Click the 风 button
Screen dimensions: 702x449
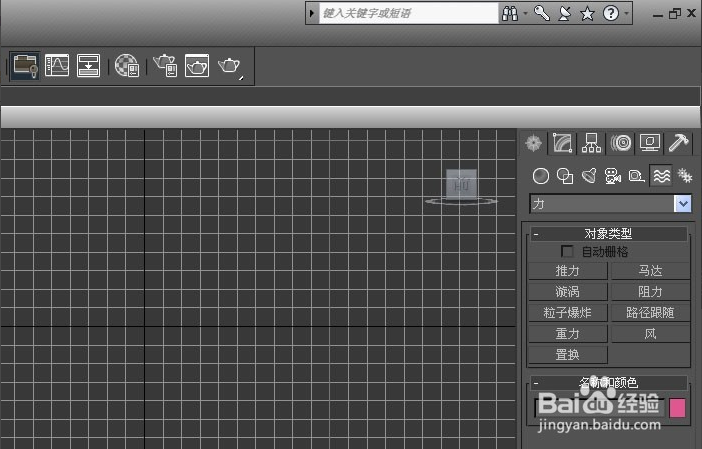point(651,334)
